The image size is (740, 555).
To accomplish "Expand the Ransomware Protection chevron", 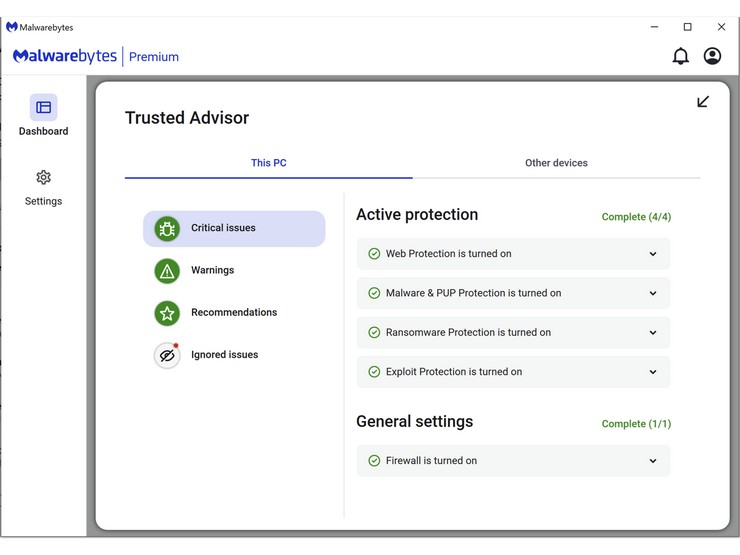I will click(653, 333).
